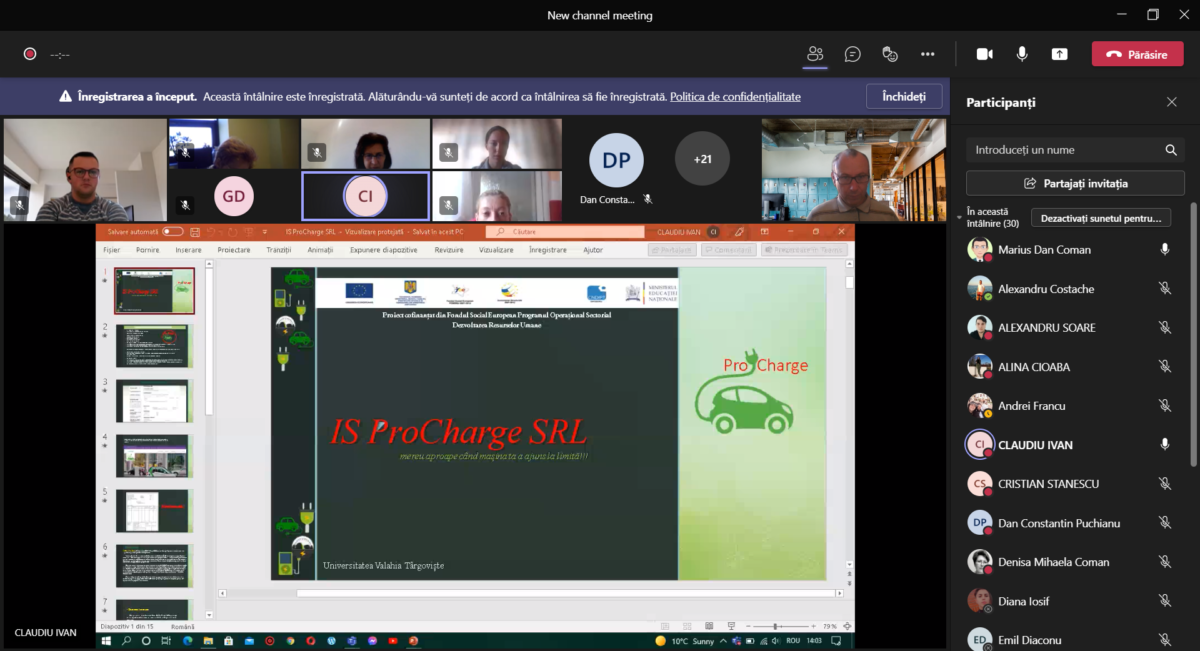Click the show participants icon

pos(815,54)
